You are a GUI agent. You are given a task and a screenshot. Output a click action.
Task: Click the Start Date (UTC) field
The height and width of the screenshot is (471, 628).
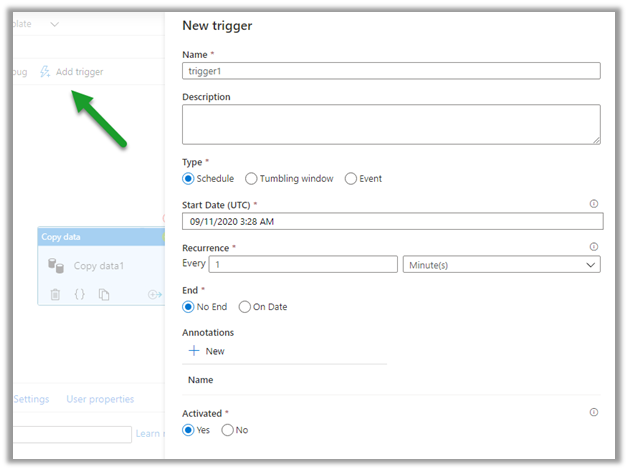(391, 221)
